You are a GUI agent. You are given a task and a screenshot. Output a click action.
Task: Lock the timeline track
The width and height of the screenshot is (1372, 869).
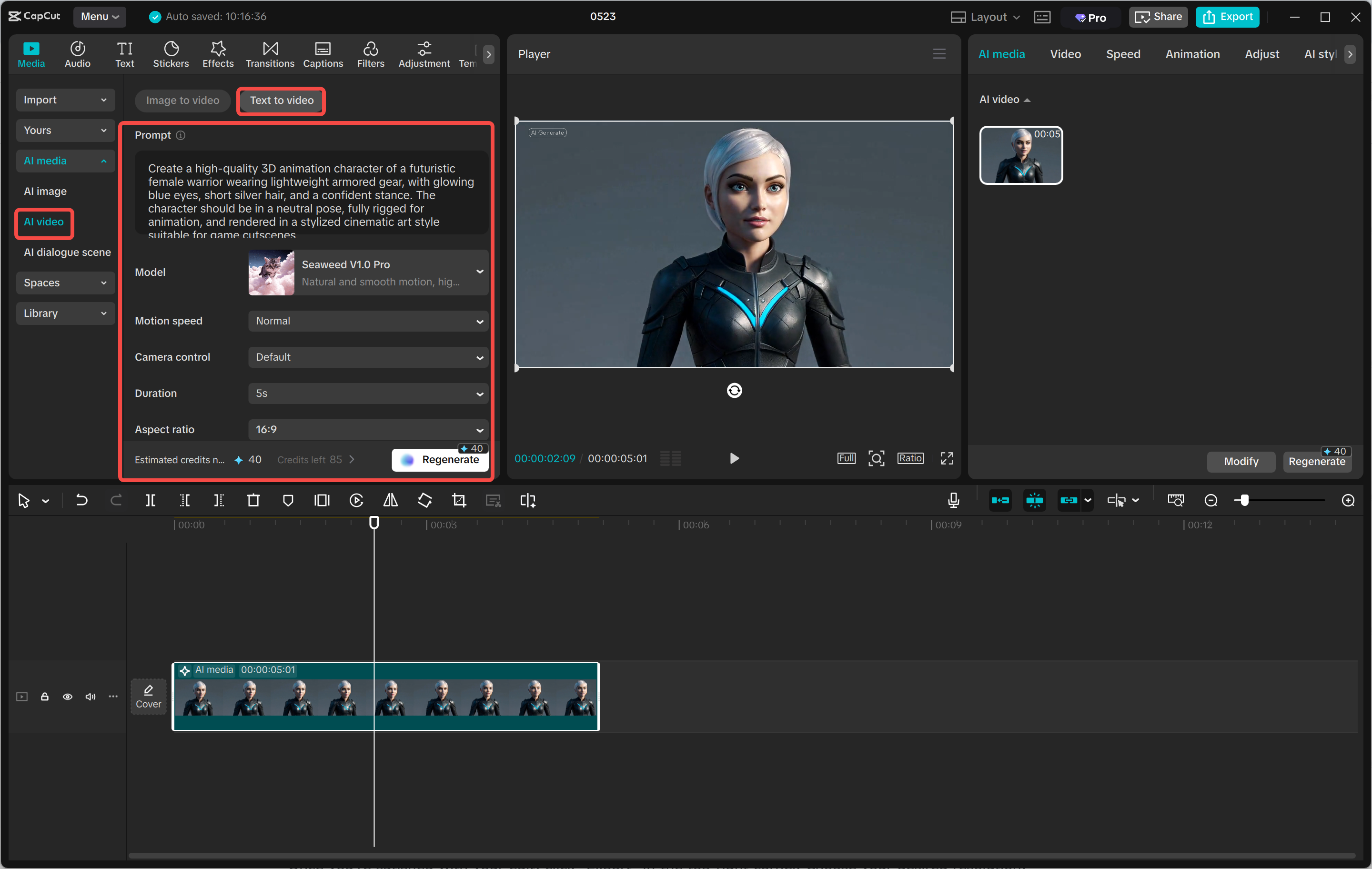click(x=44, y=697)
